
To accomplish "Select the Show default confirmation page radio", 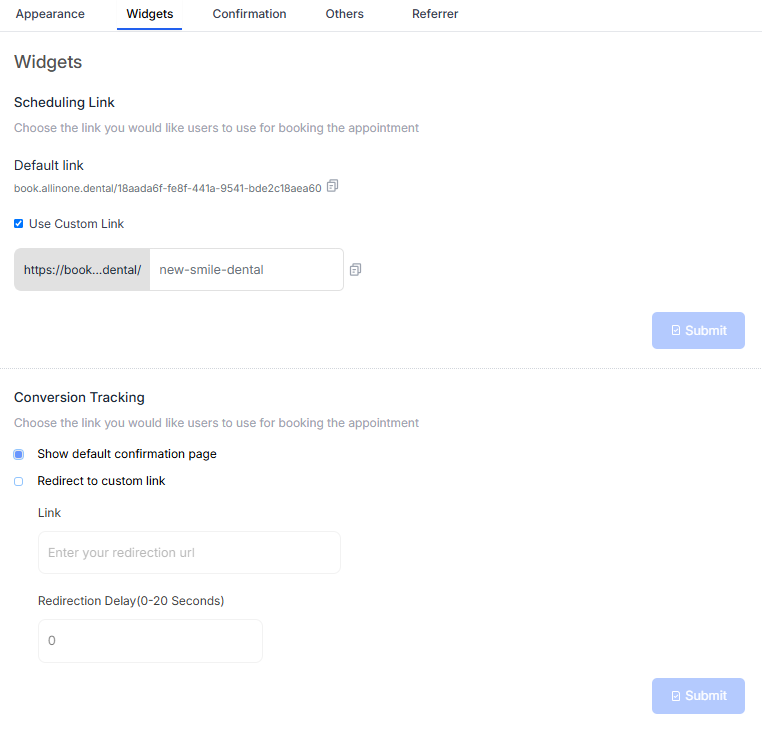I will click(19, 454).
